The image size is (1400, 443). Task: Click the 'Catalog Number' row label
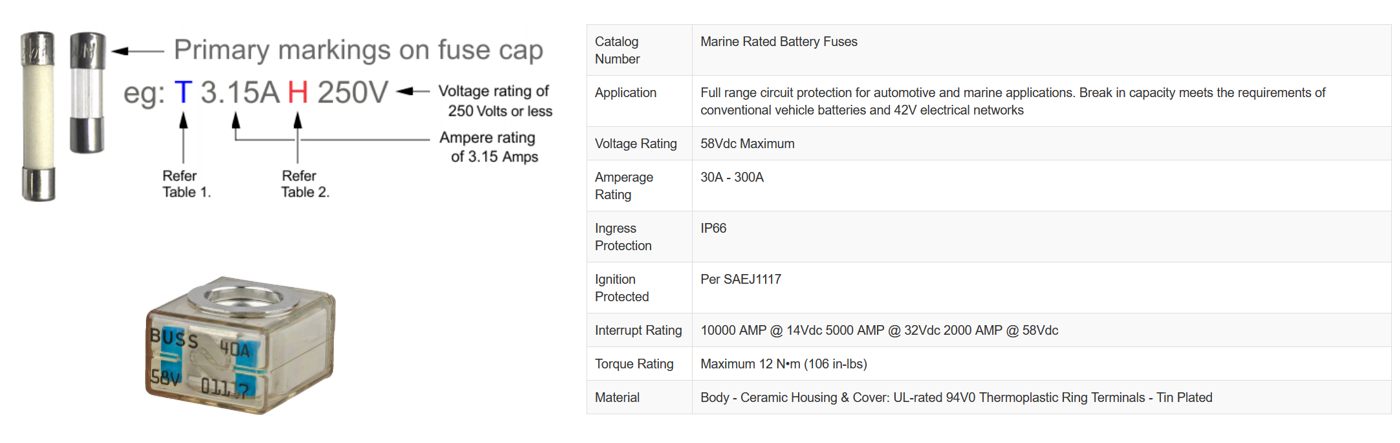point(617,50)
